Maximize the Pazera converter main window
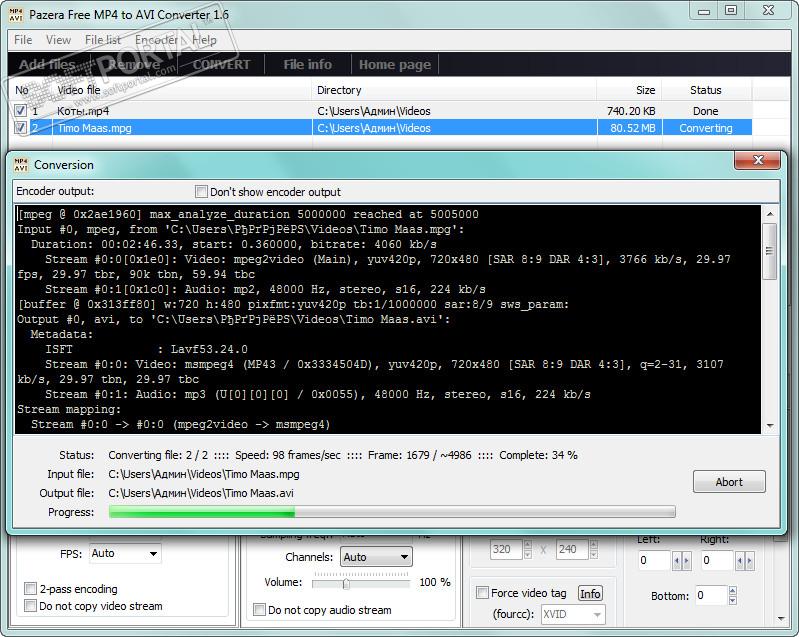The width and height of the screenshot is (799, 637). click(x=731, y=11)
